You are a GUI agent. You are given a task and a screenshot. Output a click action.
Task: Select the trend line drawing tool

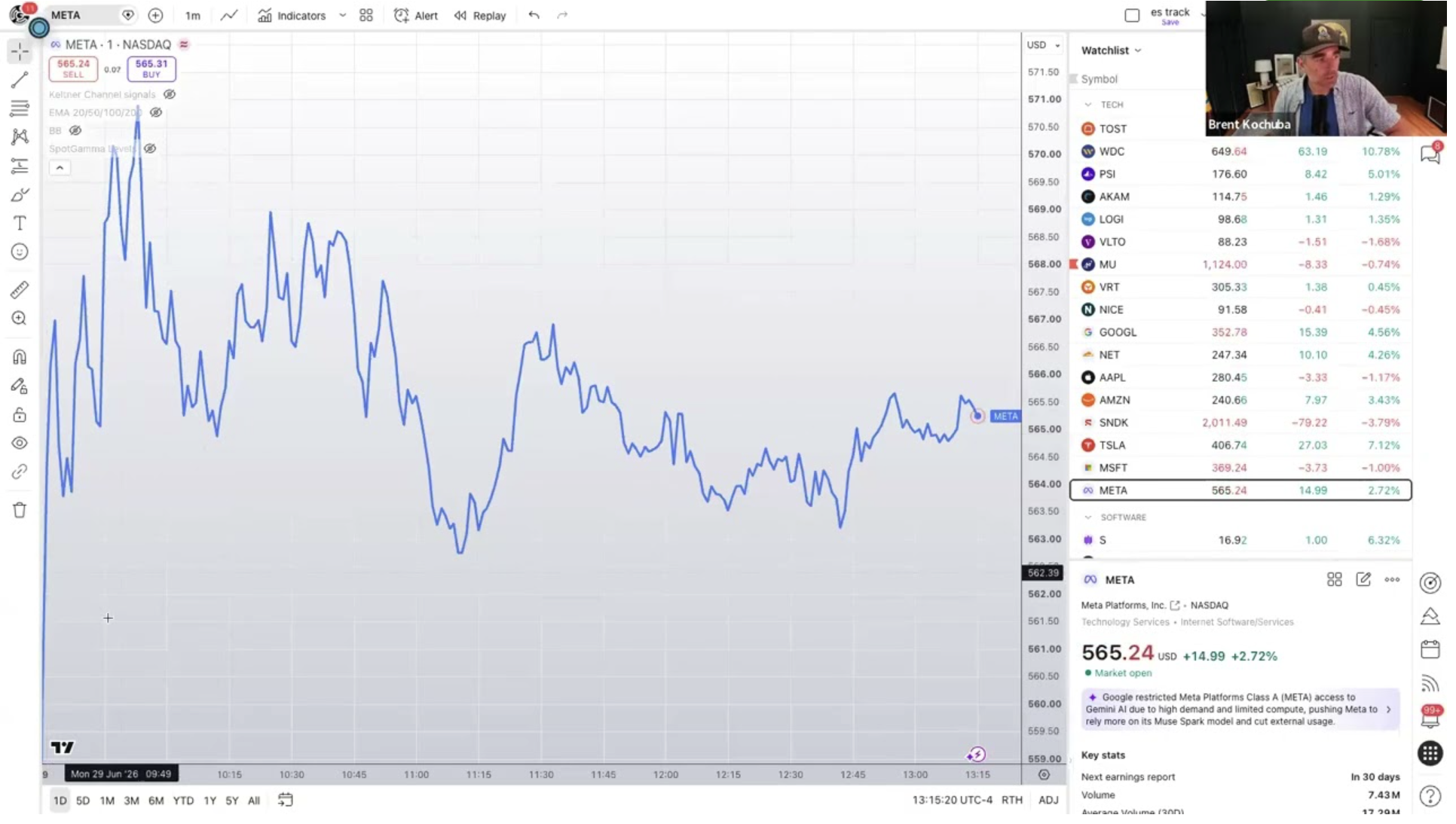click(20, 80)
